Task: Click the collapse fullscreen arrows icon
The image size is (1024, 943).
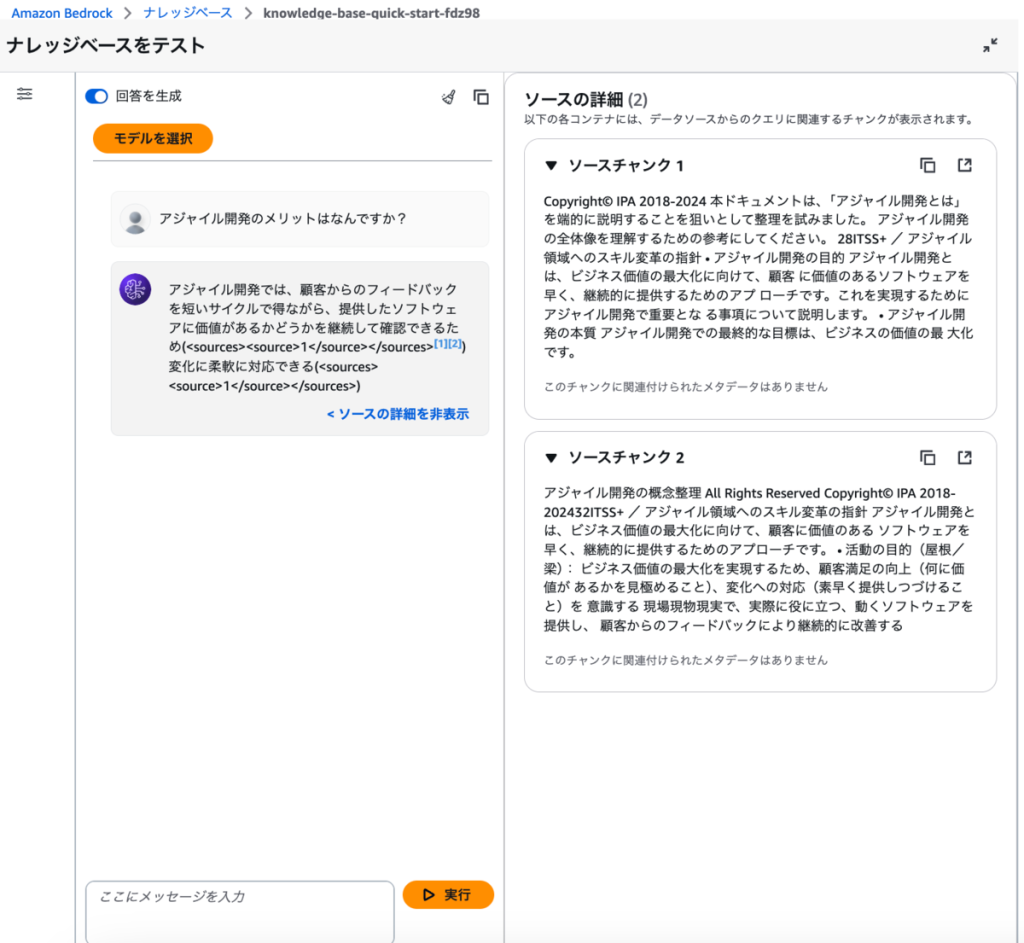Action: click(x=989, y=46)
